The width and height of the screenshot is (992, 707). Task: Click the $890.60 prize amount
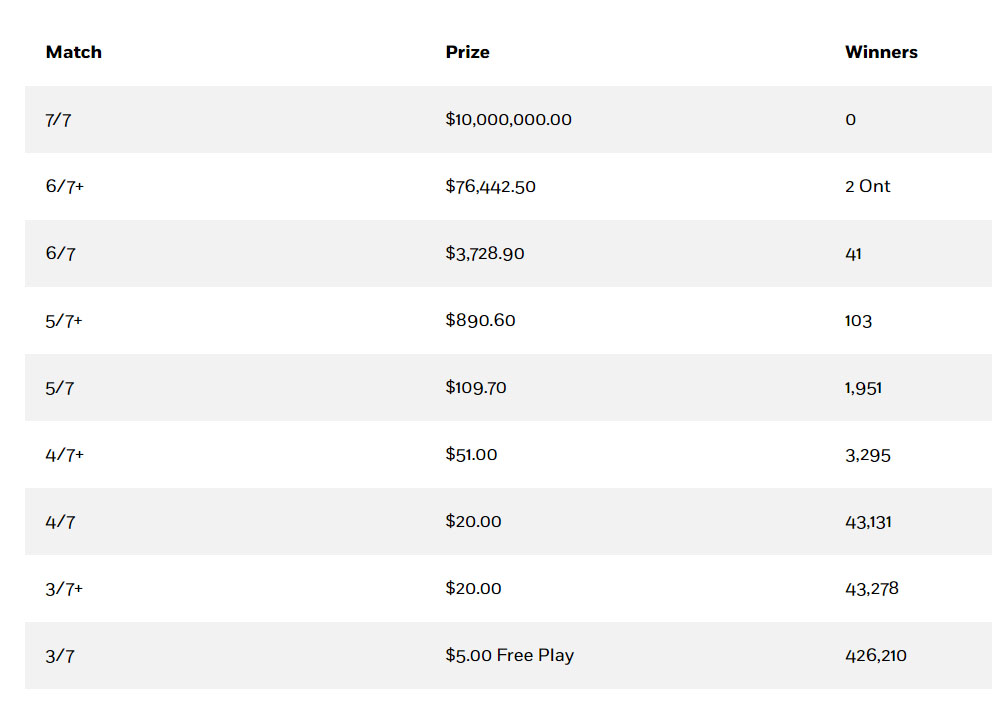pyautogui.click(x=480, y=321)
